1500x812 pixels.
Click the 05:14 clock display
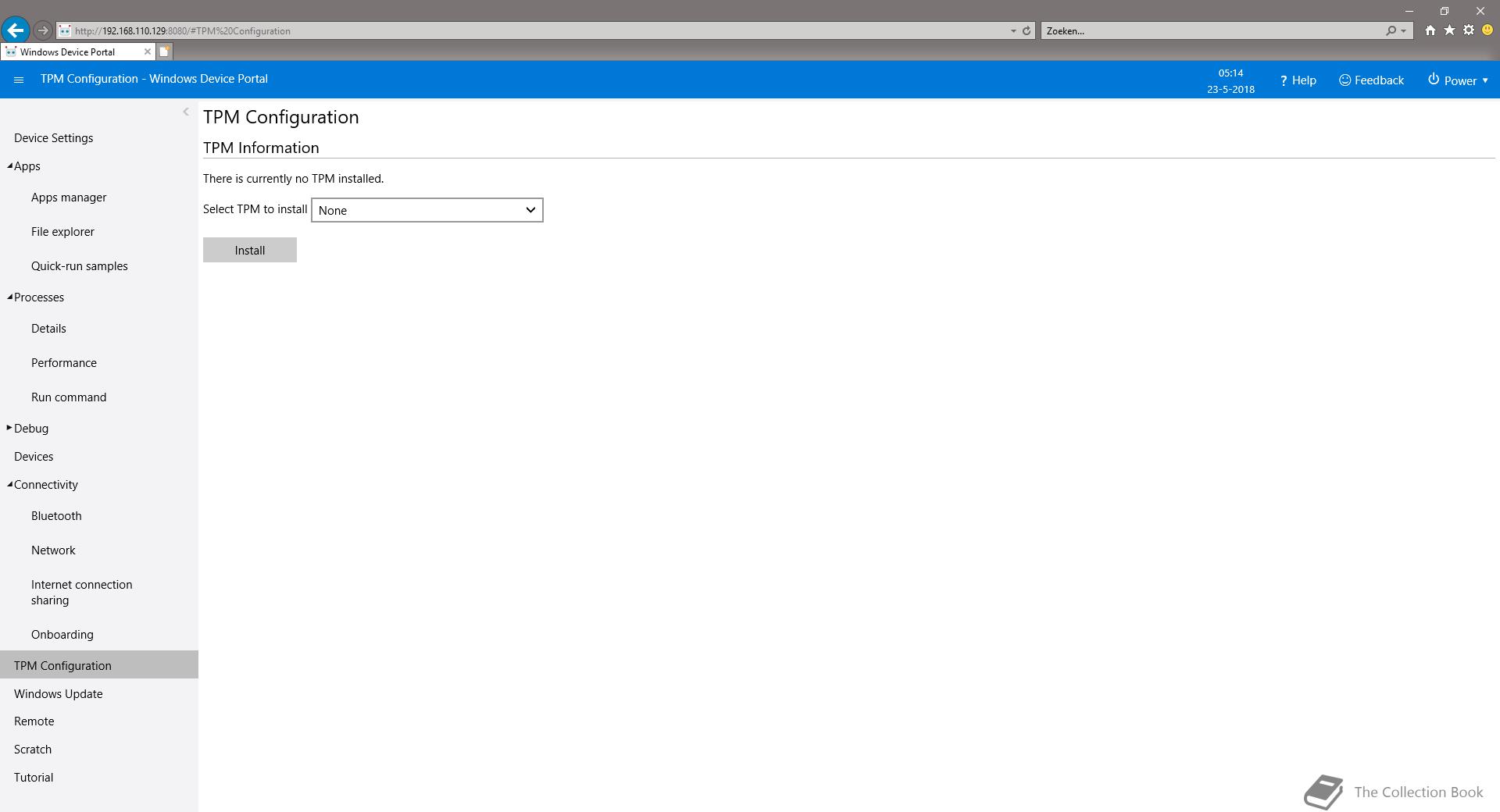point(1230,73)
